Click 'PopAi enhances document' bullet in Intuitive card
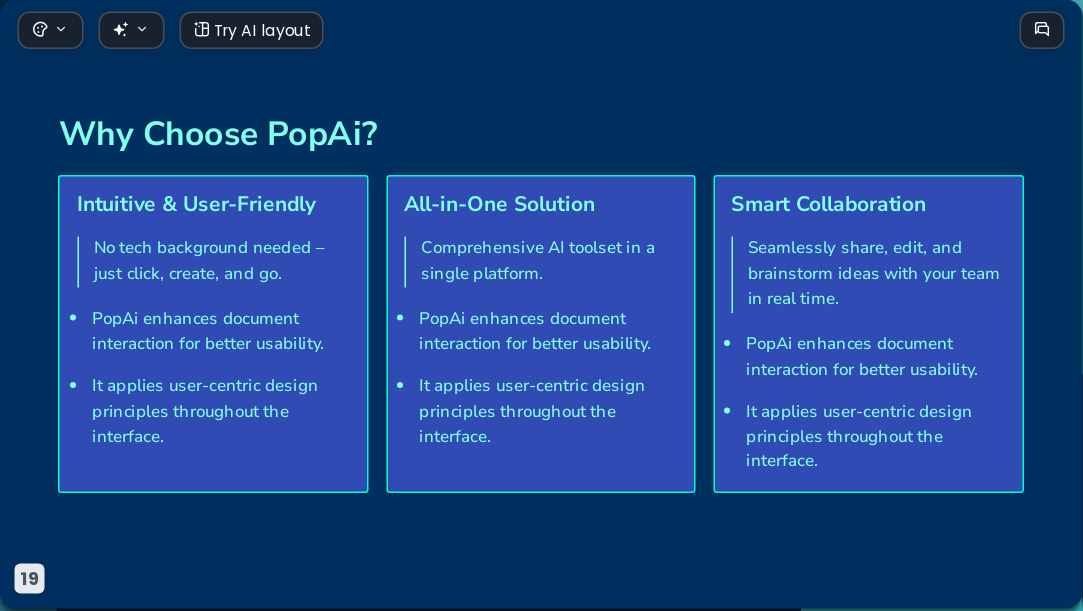 (x=207, y=331)
